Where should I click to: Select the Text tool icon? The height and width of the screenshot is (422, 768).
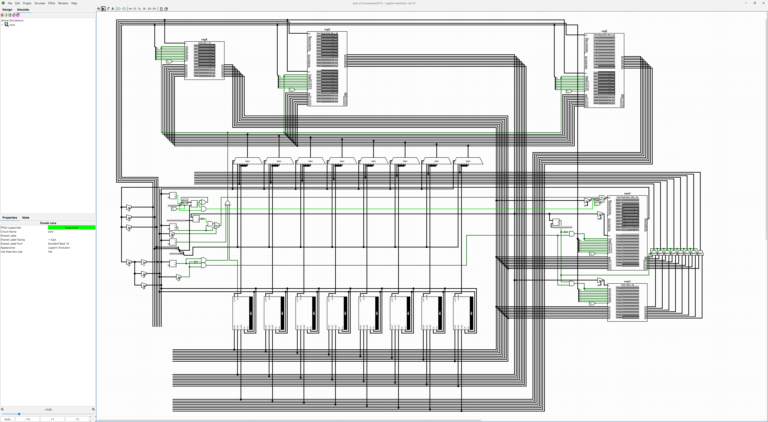113,8
